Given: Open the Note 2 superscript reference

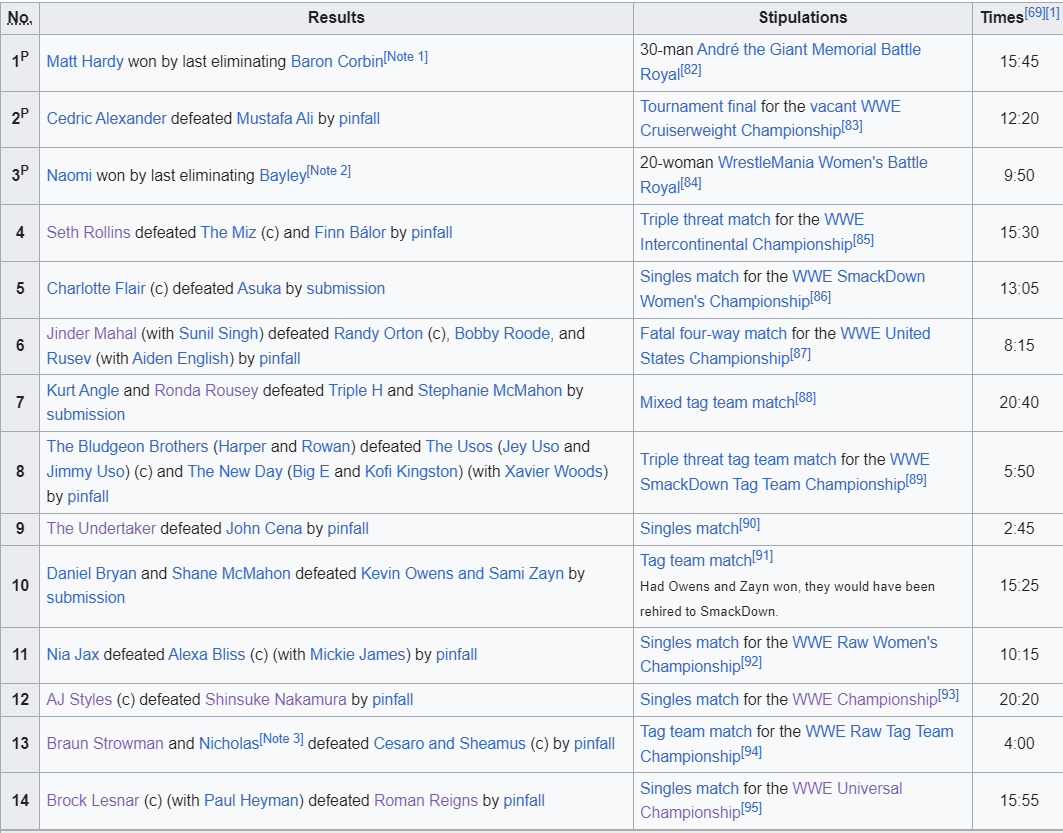Looking at the screenshot, I should (329, 171).
